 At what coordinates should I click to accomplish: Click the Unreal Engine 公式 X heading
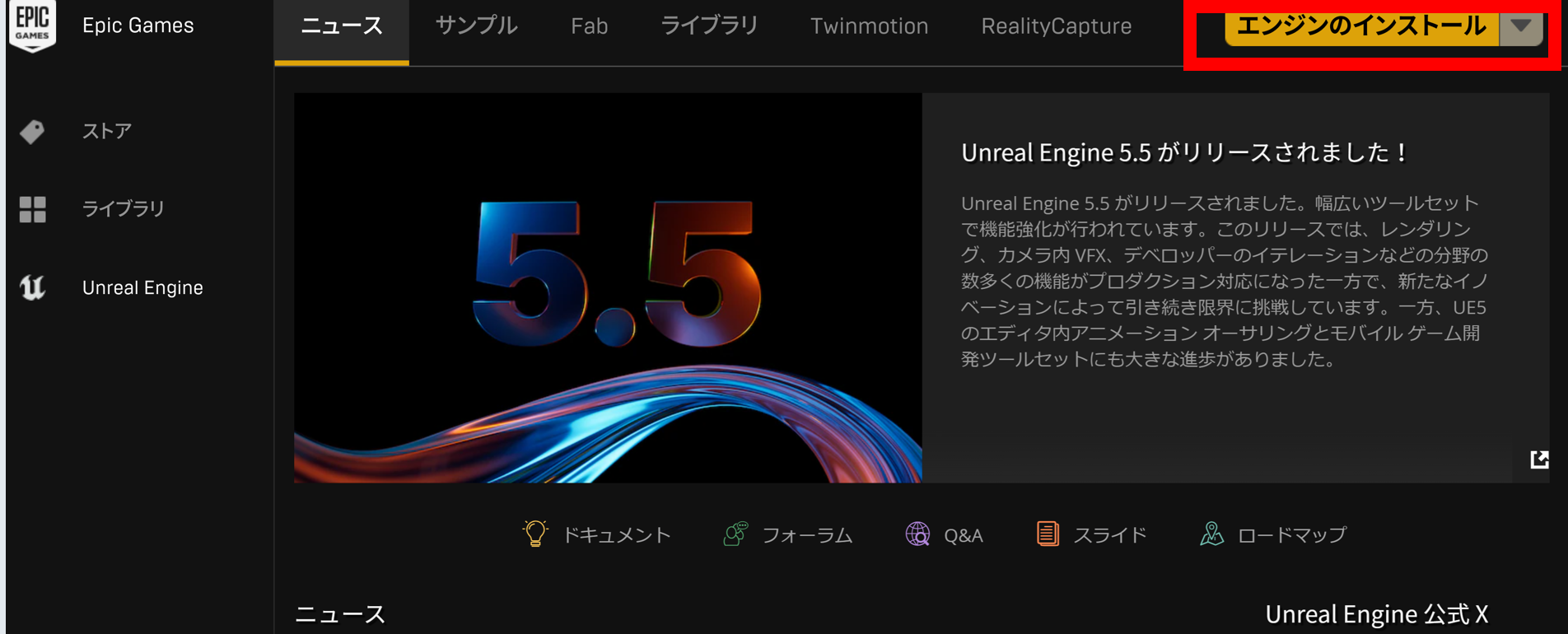pos(1376,614)
